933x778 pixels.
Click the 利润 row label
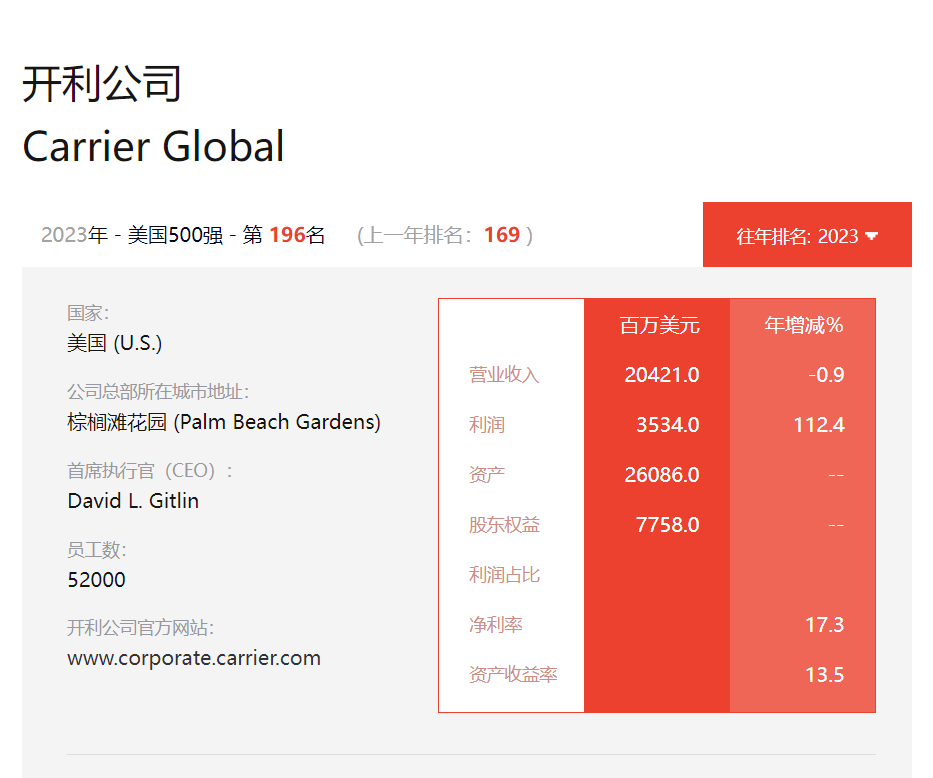pos(487,425)
